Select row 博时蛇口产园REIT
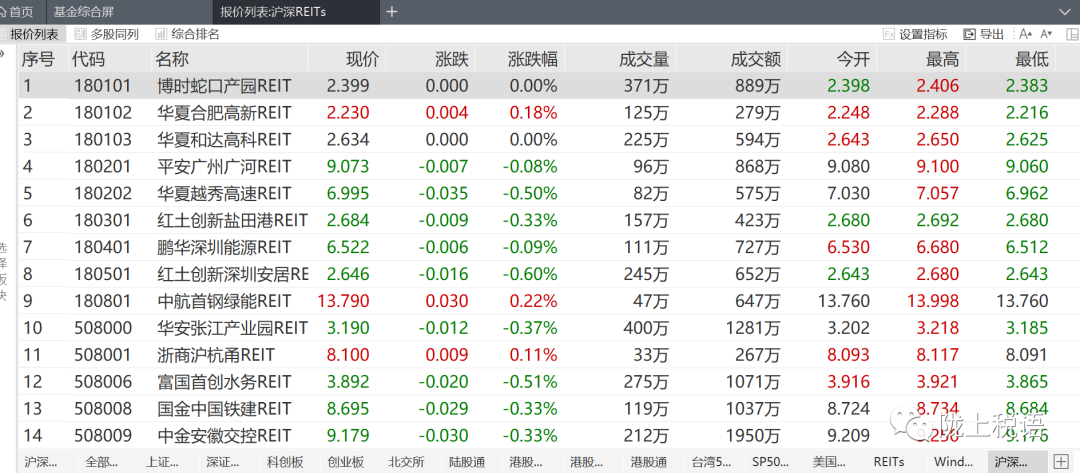The image size is (1080, 473). (549, 86)
